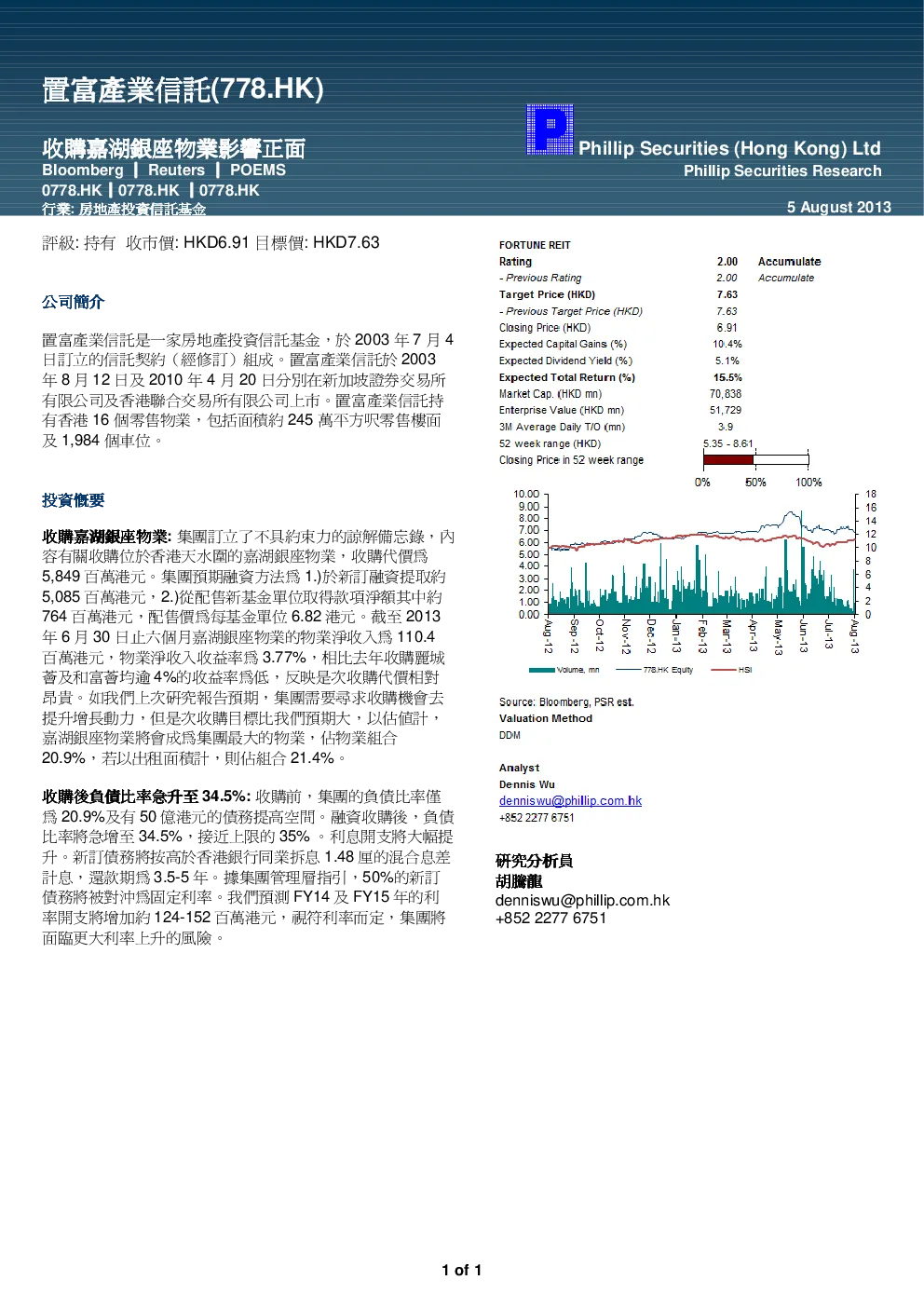Click the Enterprise Value figure 51,729

click(726, 410)
